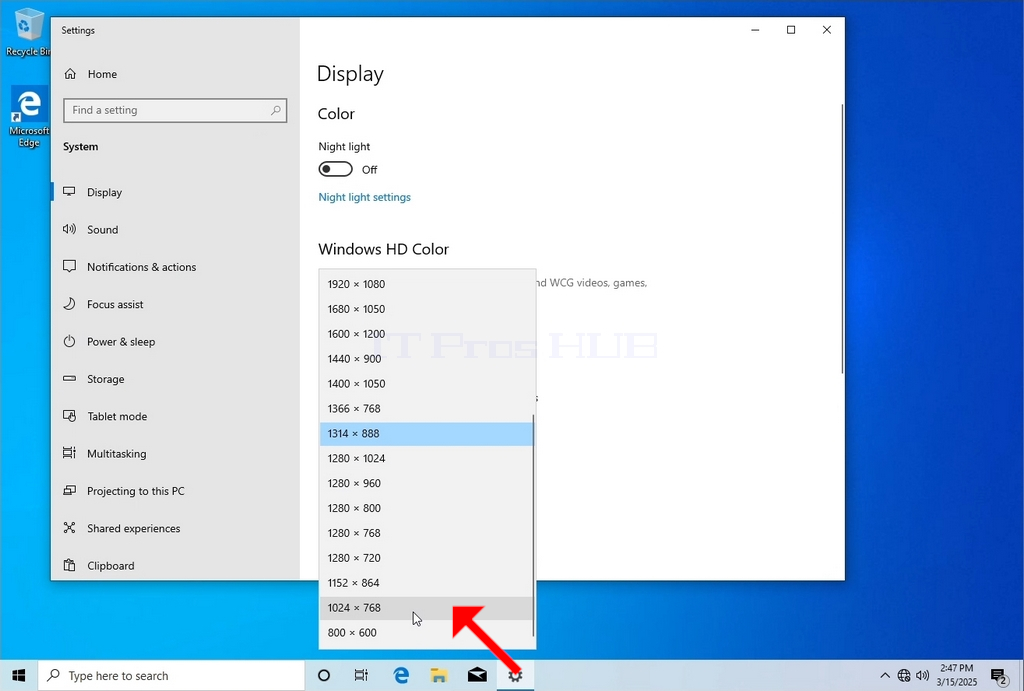Viewport: 1024px width, 691px height.
Task: Open Microsoft Edge desktop shortcut
Action: (29, 116)
